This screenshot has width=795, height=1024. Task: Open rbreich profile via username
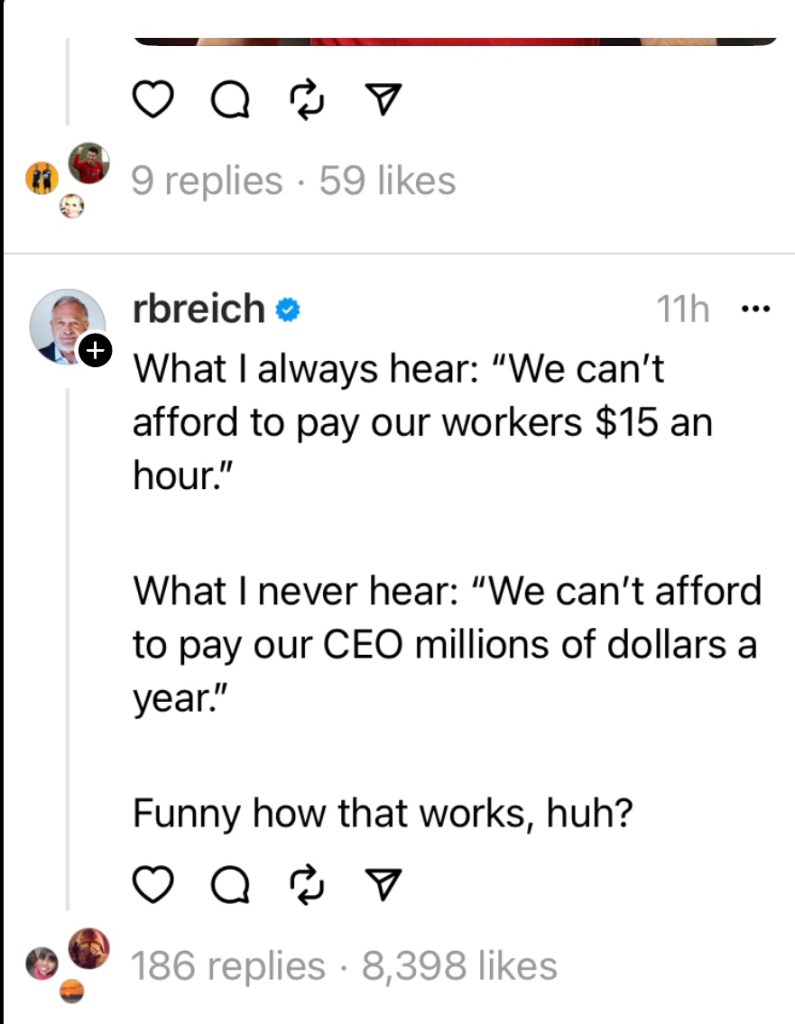198,310
